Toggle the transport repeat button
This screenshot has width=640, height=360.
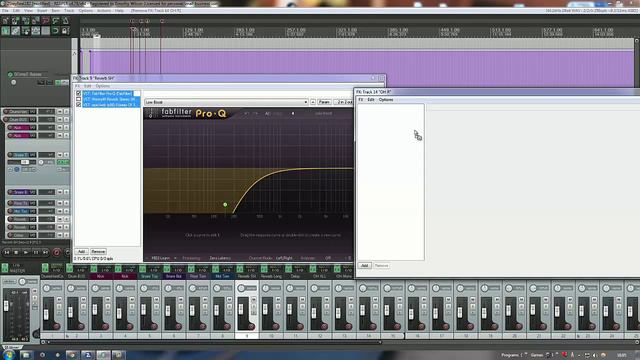tap(67, 252)
